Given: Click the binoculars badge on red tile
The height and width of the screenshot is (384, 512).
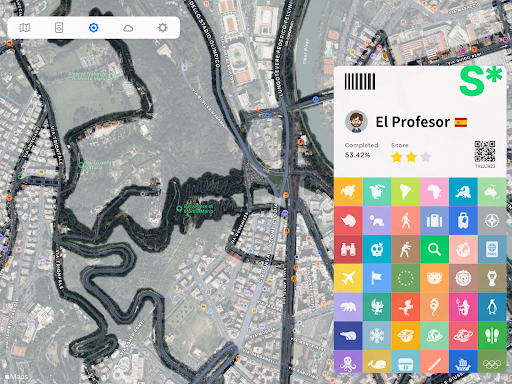Looking at the screenshot, I should click(348, 249).
